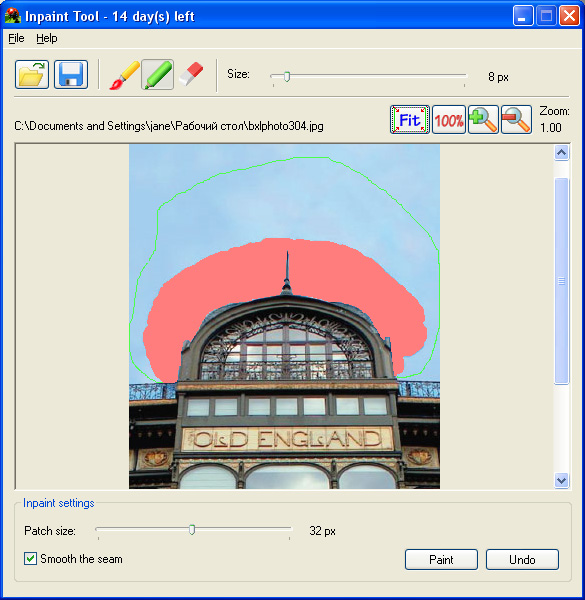
Task: Open the File menu
Action: [16, 38]
